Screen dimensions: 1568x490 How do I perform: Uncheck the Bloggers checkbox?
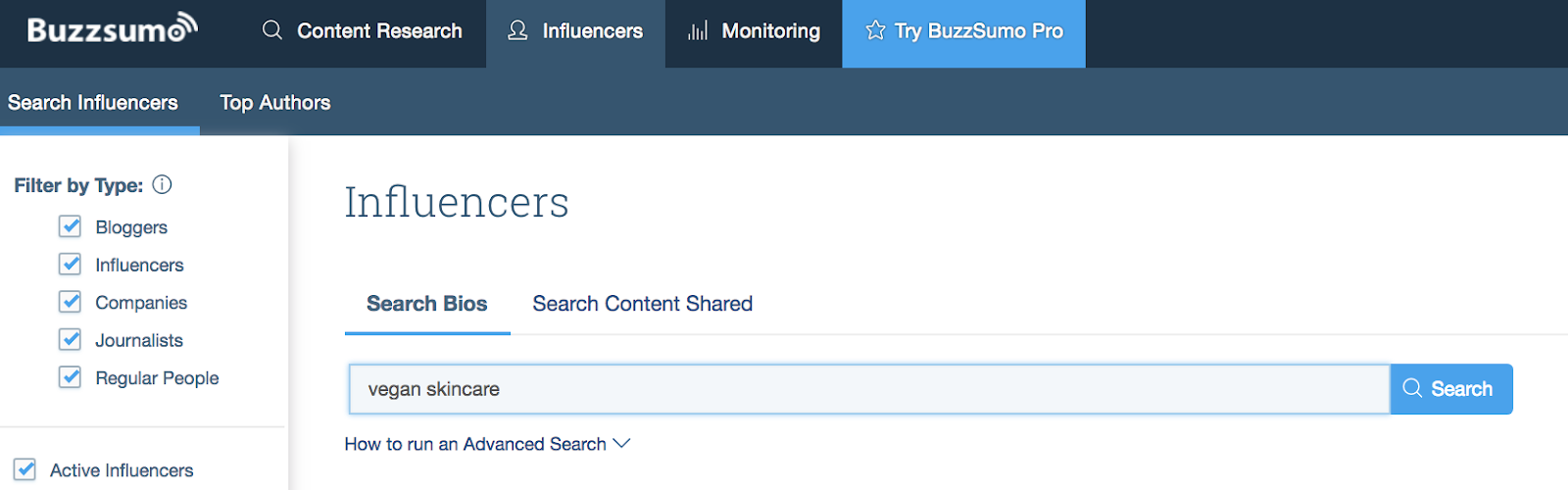(70, 226)
